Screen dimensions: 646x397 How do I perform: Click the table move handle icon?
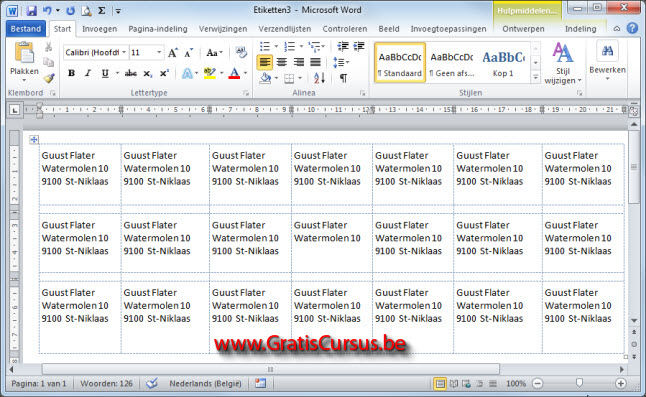[34, 140]
